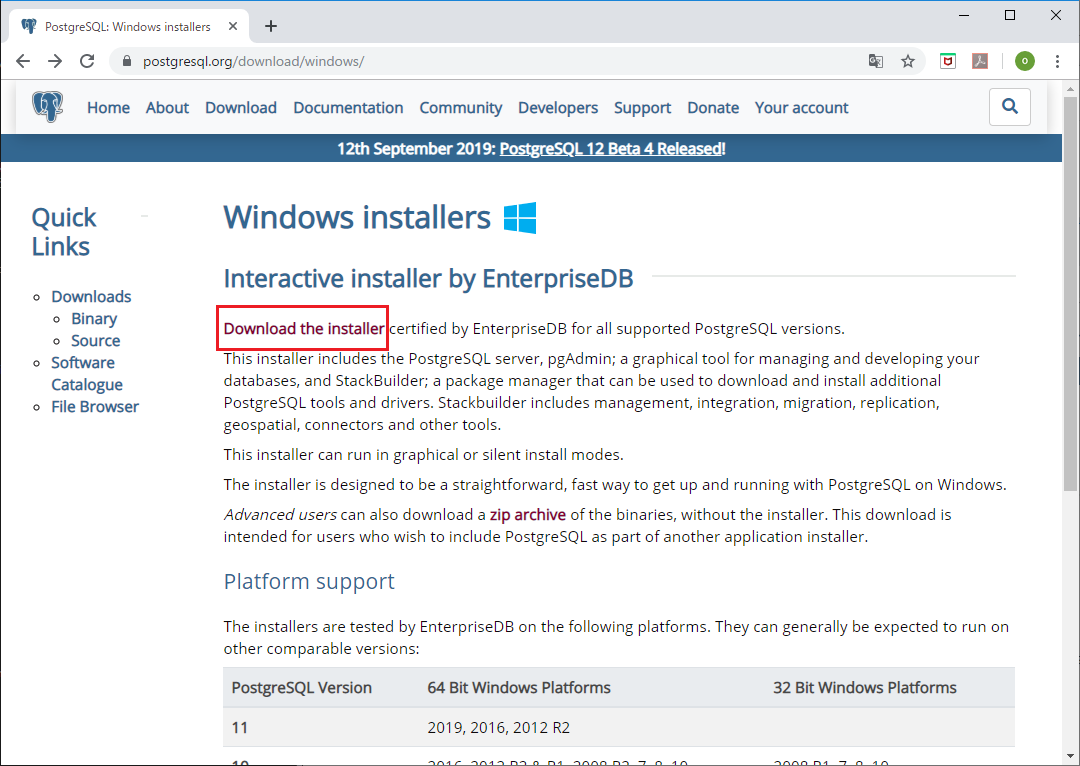Open a new browser tab

(x=271, y=26)
